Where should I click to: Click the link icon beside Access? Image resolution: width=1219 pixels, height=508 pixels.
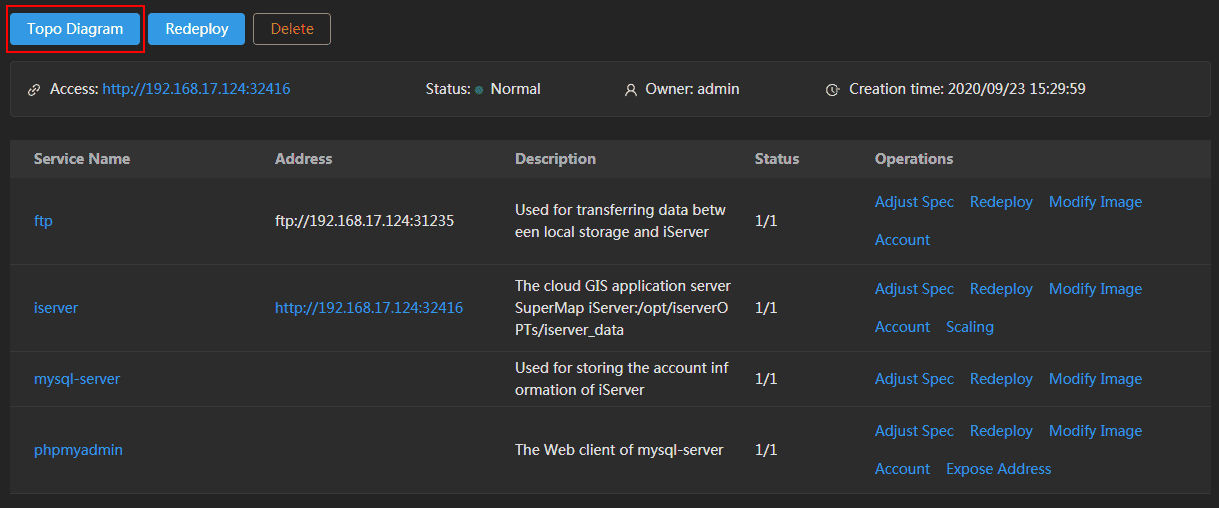pos(34,90)
